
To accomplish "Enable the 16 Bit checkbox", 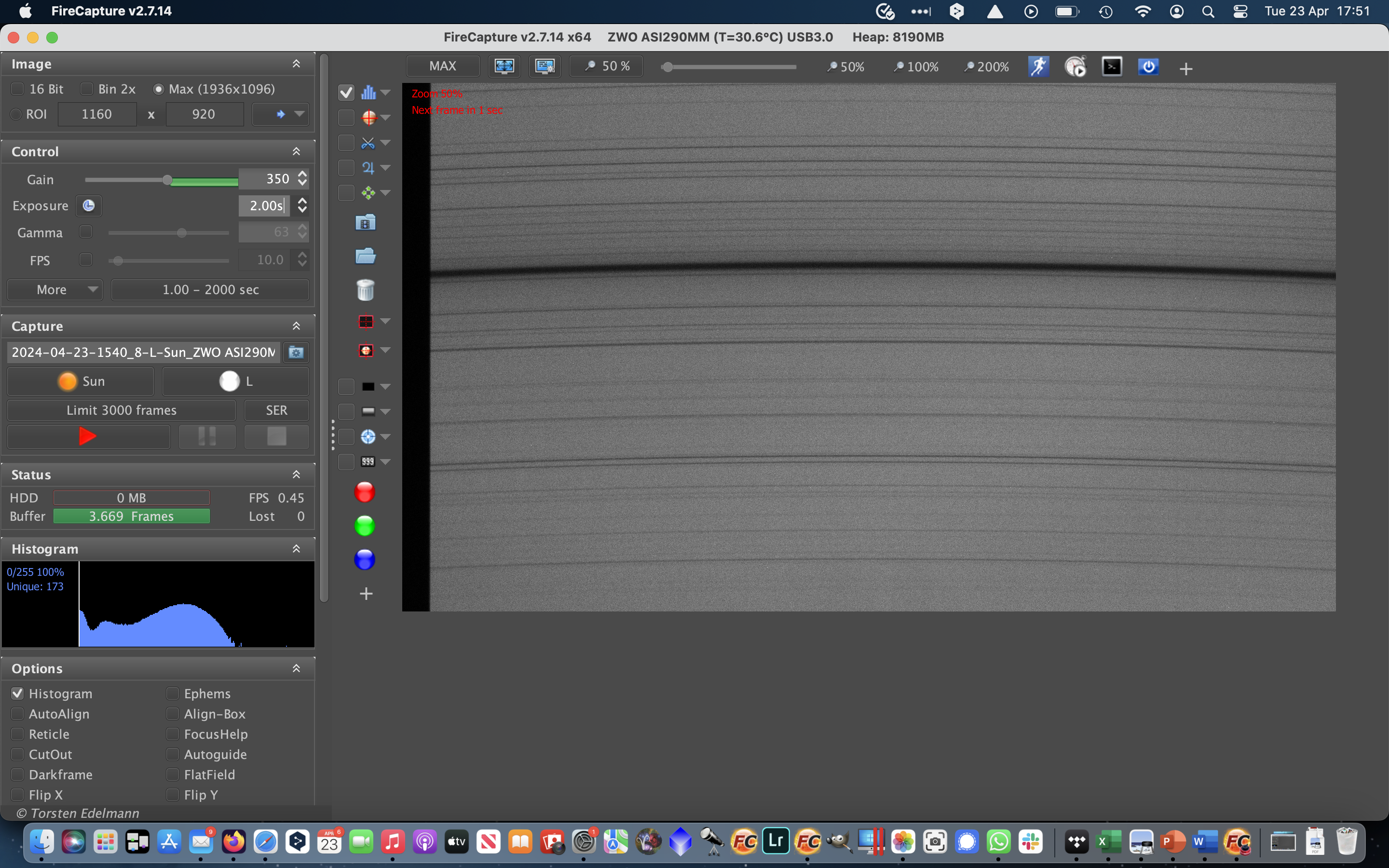I will [x=18, y=89].
